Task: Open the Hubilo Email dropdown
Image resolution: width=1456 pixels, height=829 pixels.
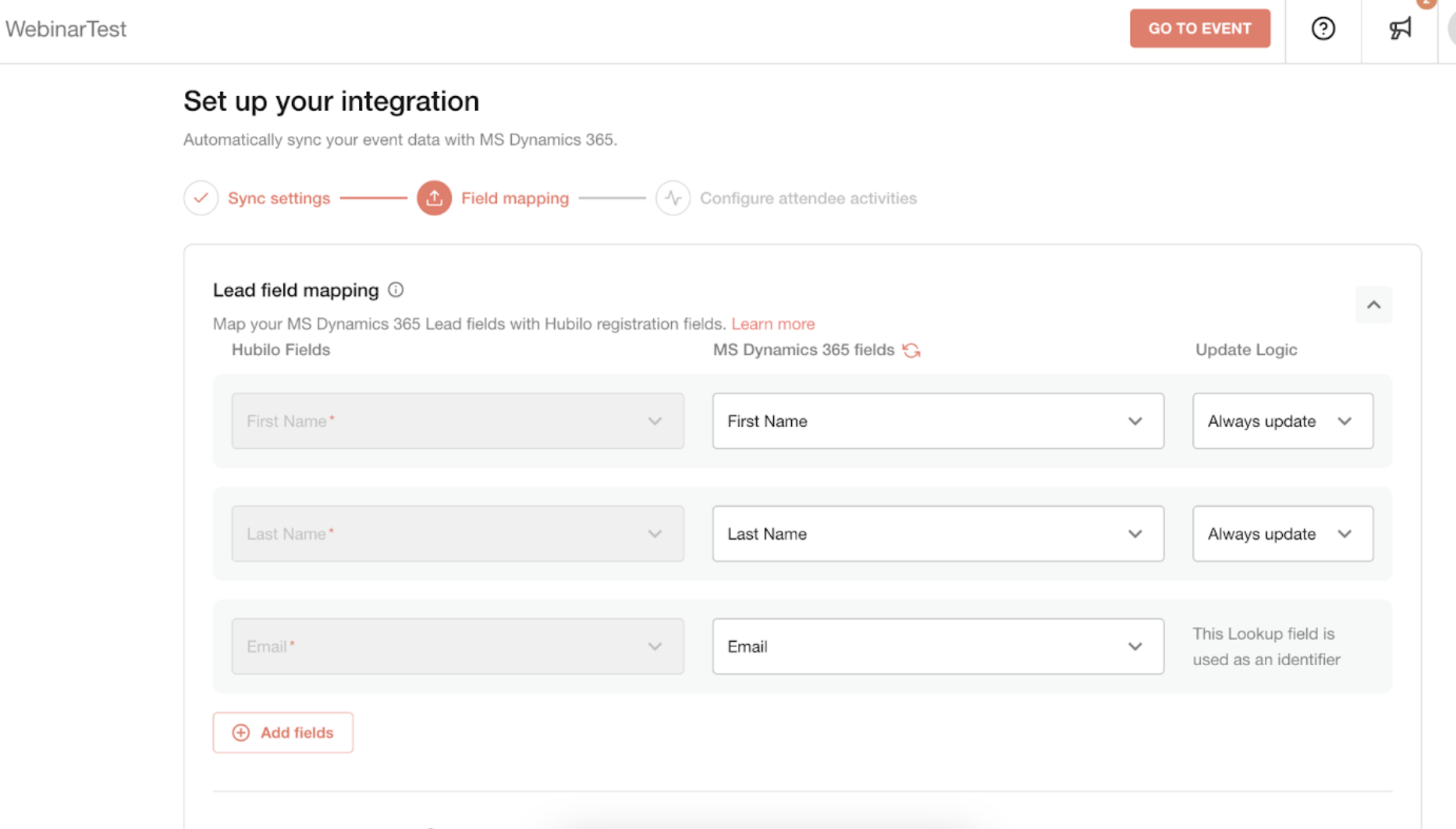Action: point(457,646)
